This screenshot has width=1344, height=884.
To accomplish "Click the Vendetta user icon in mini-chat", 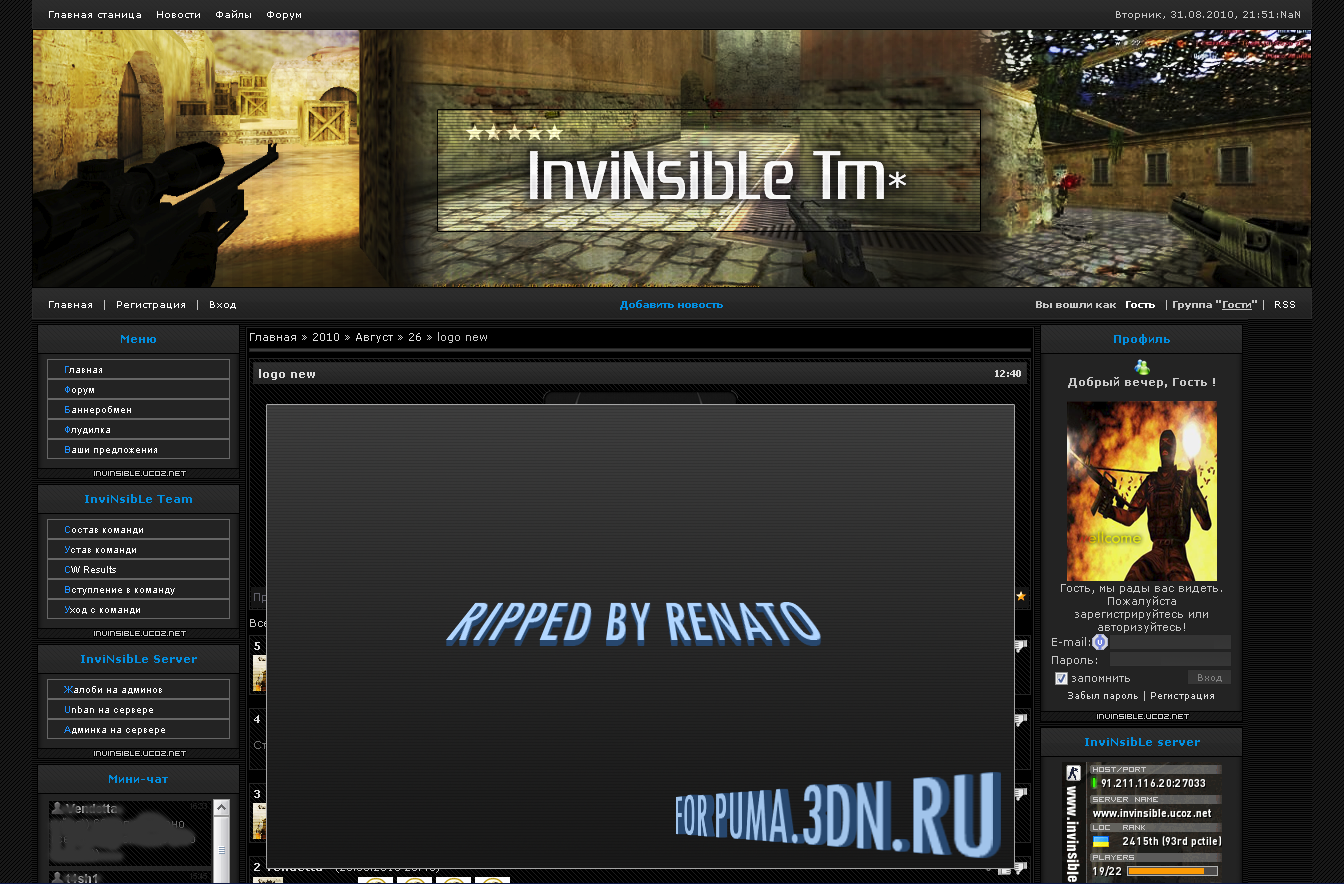I will [x=58, y=807].
